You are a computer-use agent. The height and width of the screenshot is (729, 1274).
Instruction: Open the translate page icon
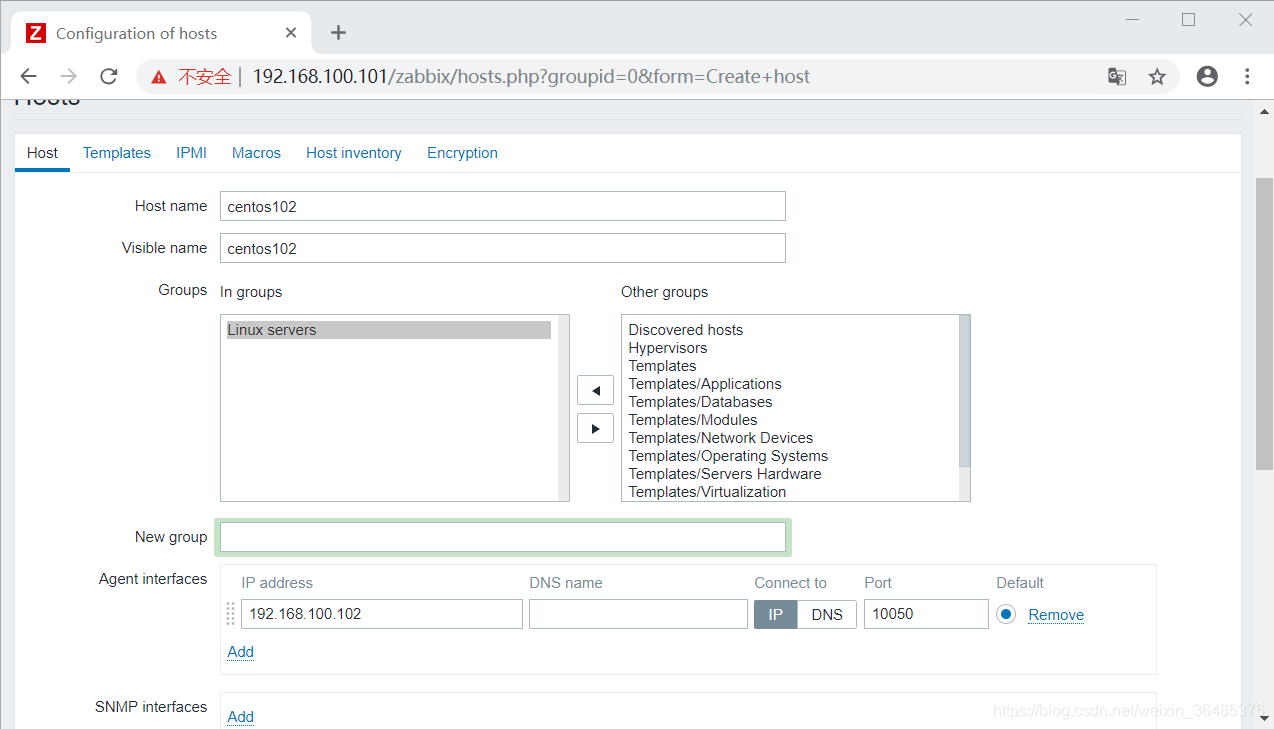(1117, 77)
